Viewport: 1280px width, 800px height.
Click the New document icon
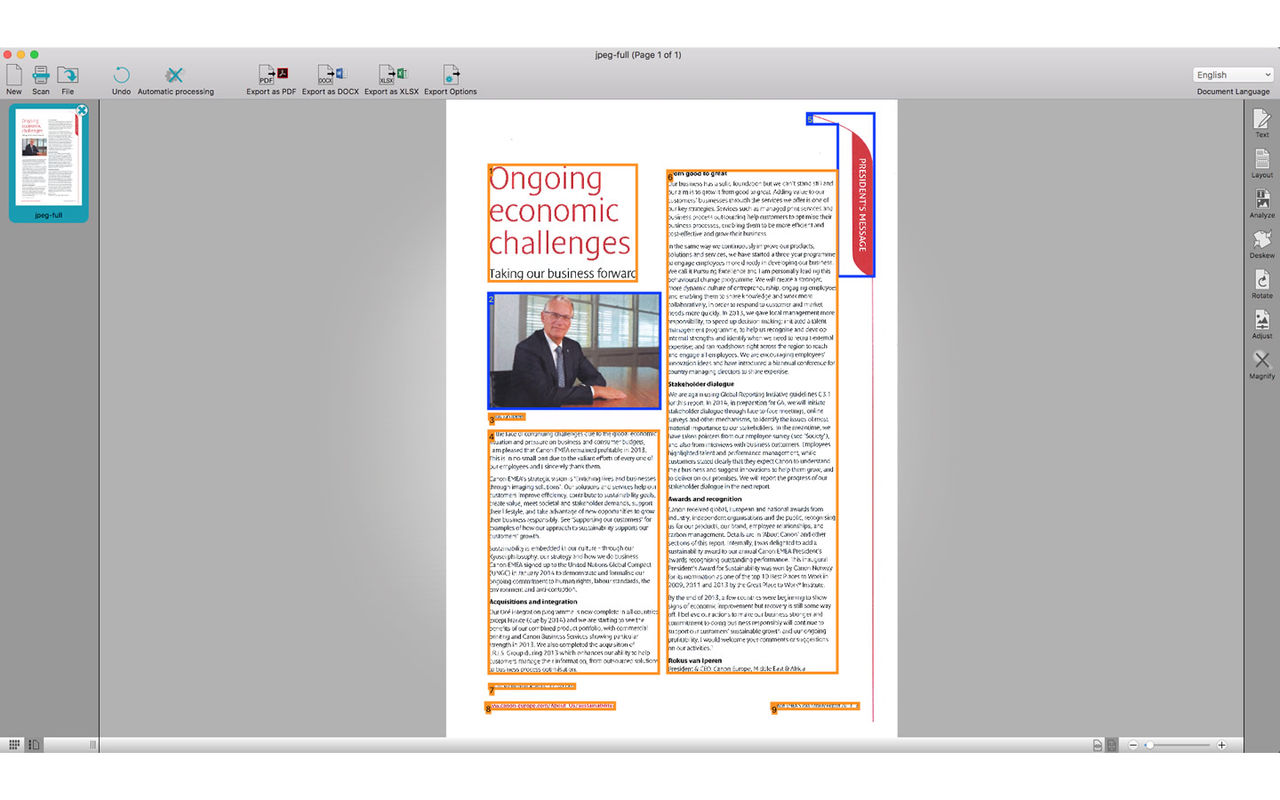coord(14,75)
